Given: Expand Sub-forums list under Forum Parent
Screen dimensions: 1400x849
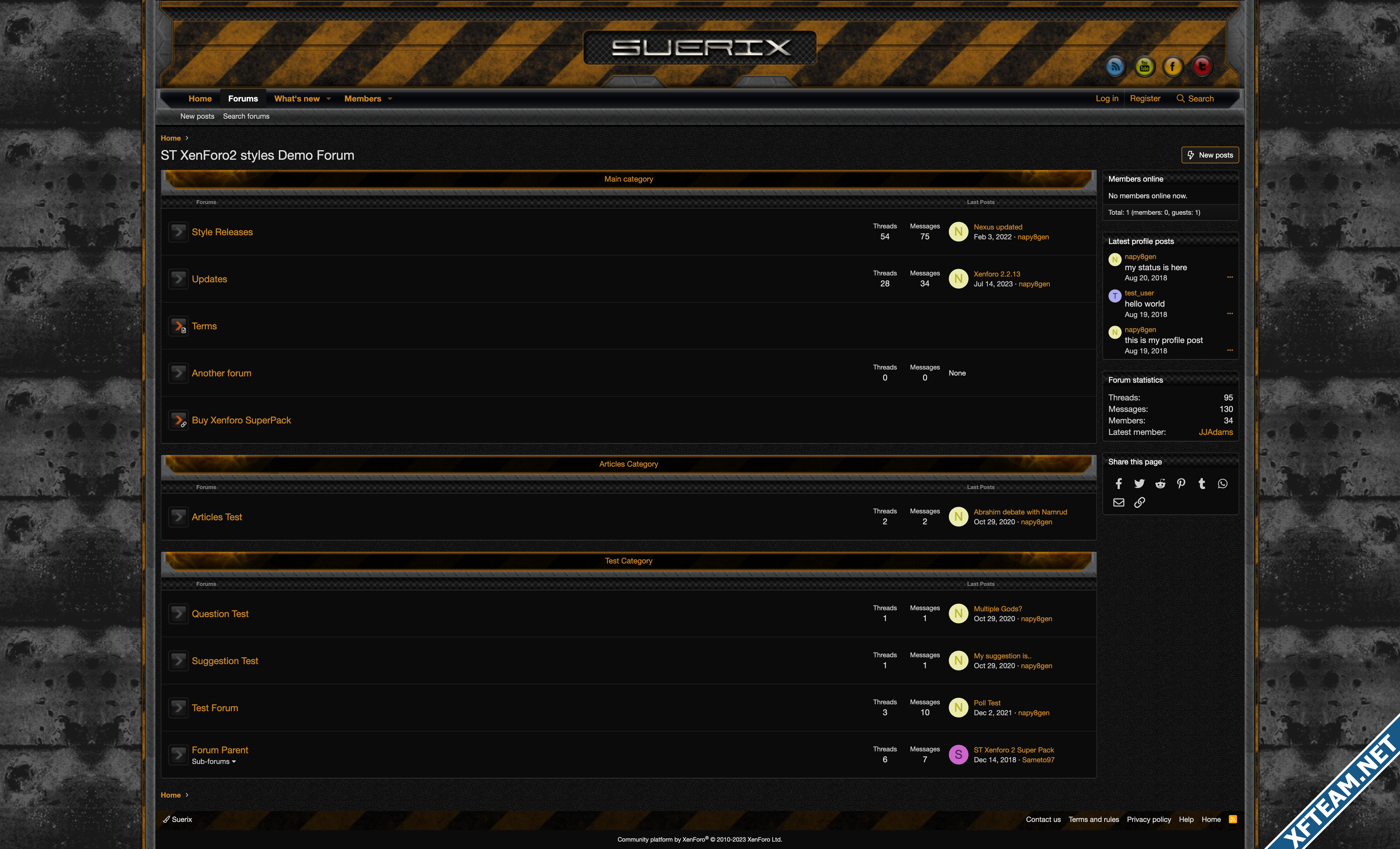Looking at the screenshot, I should click(214, 761).
